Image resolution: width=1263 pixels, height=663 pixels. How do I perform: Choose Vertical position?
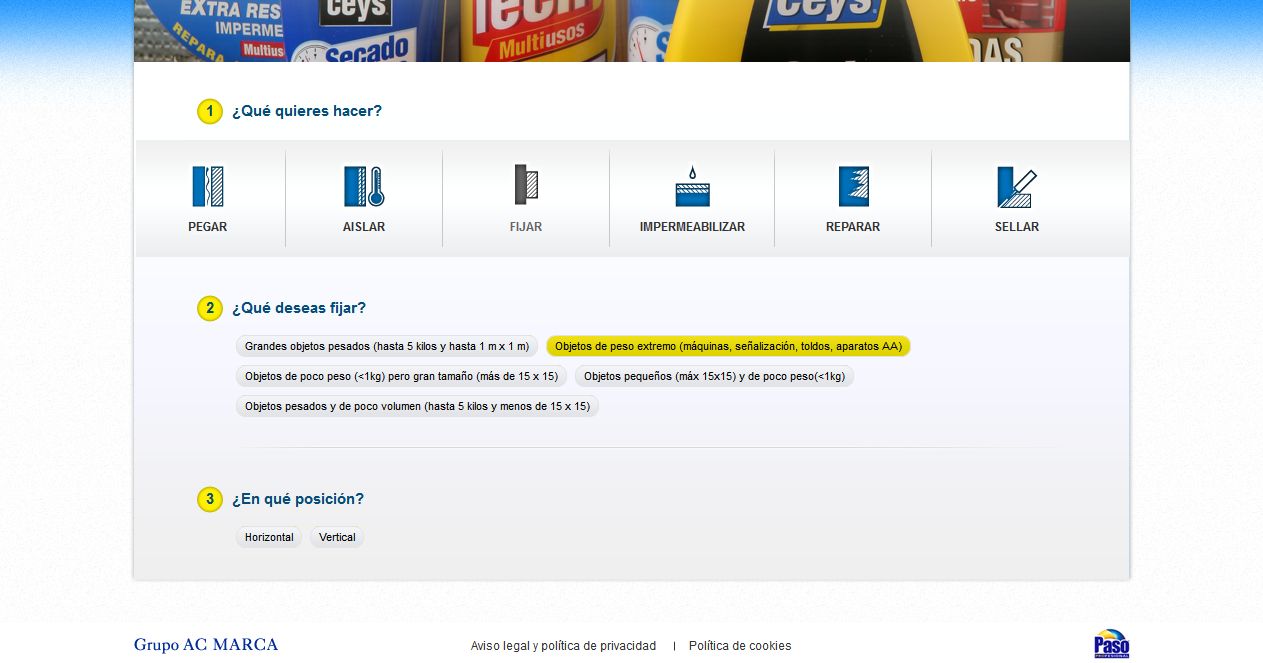[x=337, y=538]
